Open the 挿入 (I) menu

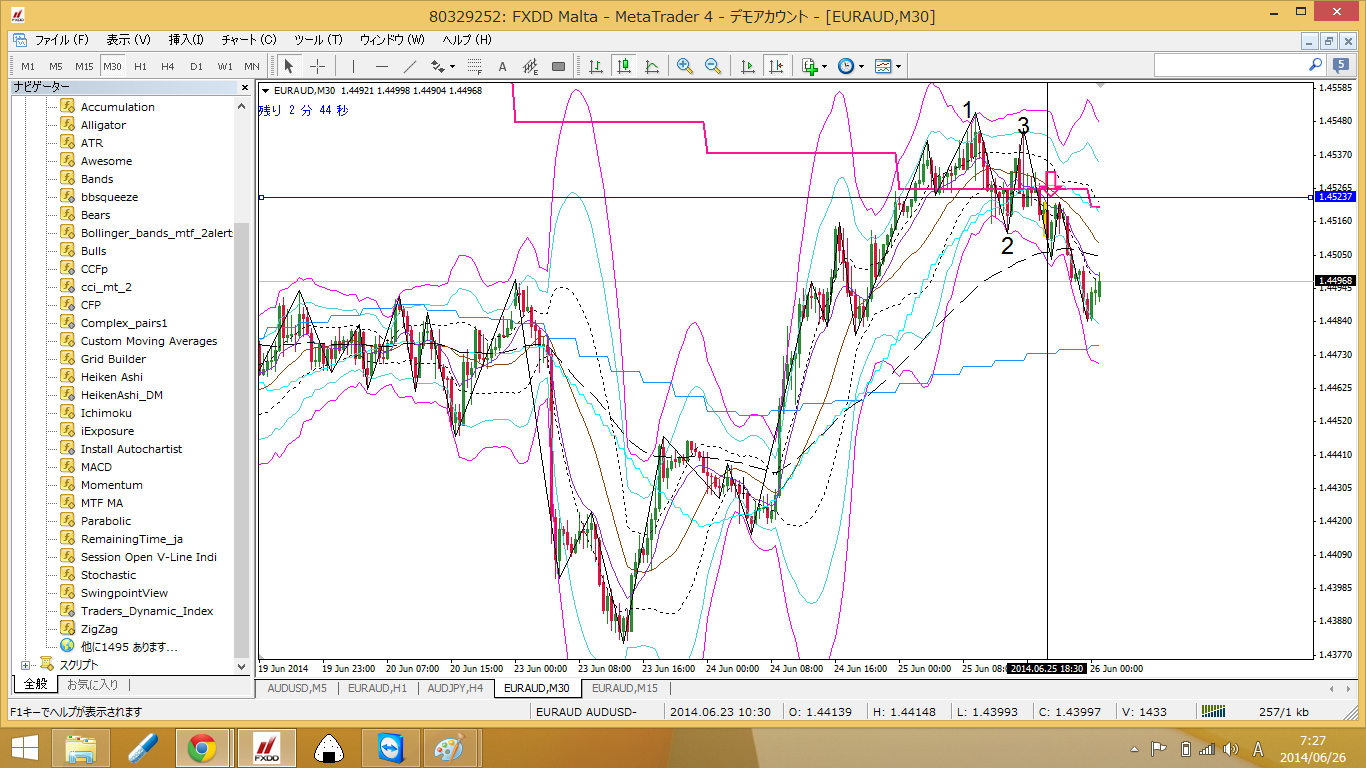point(186,40)
